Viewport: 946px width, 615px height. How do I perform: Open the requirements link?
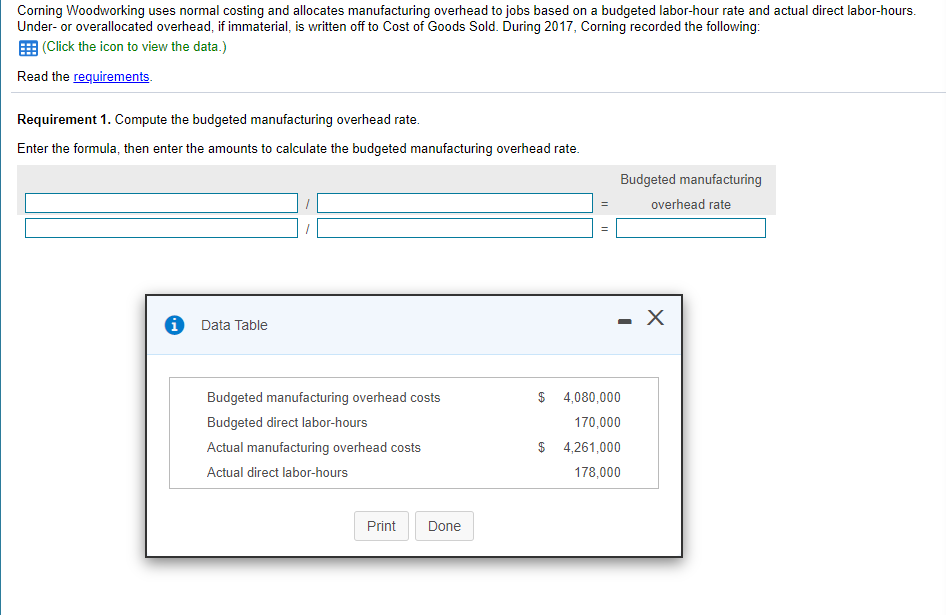[111, 77]
